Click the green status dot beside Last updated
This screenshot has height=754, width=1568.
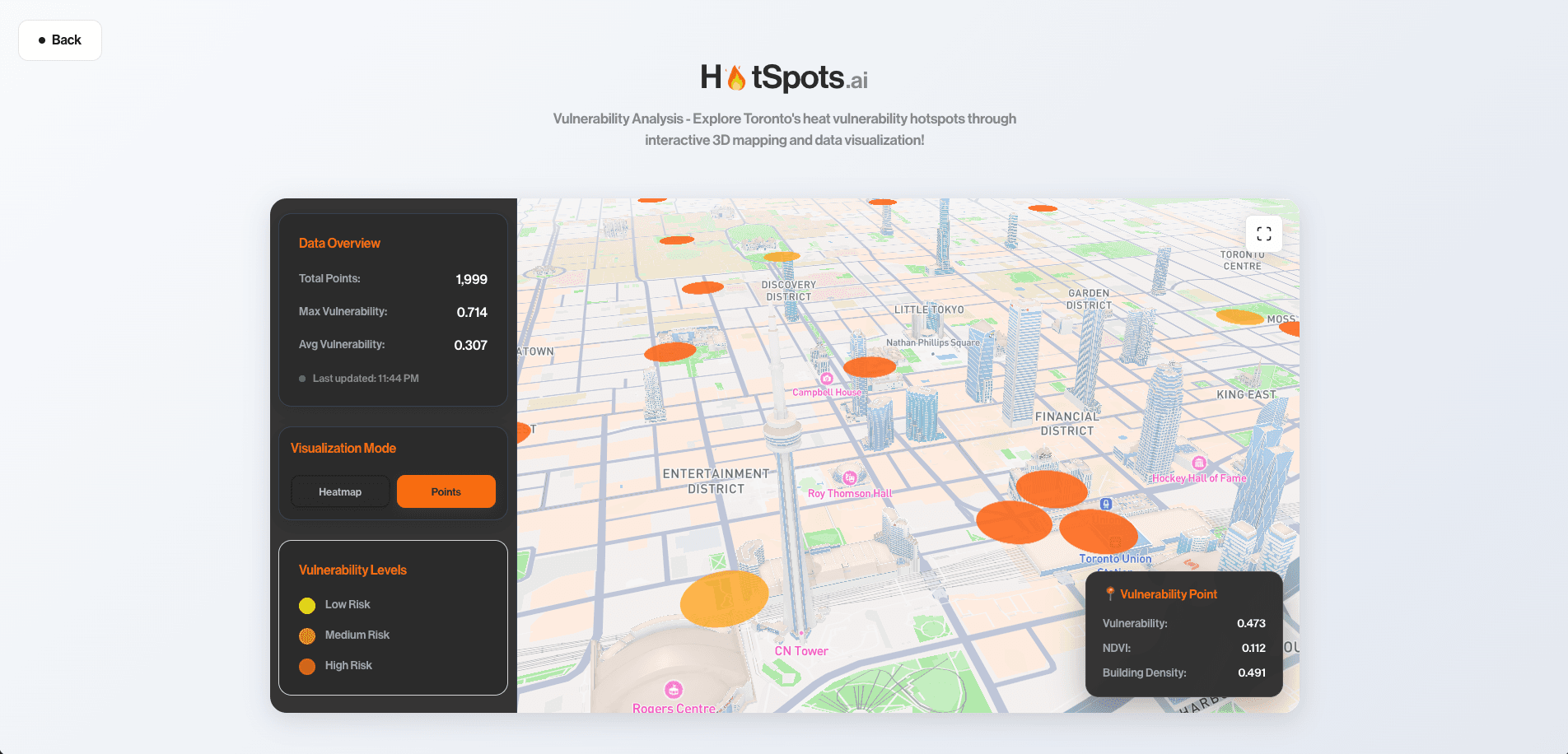pyautogui.click(x=302, y=378)
